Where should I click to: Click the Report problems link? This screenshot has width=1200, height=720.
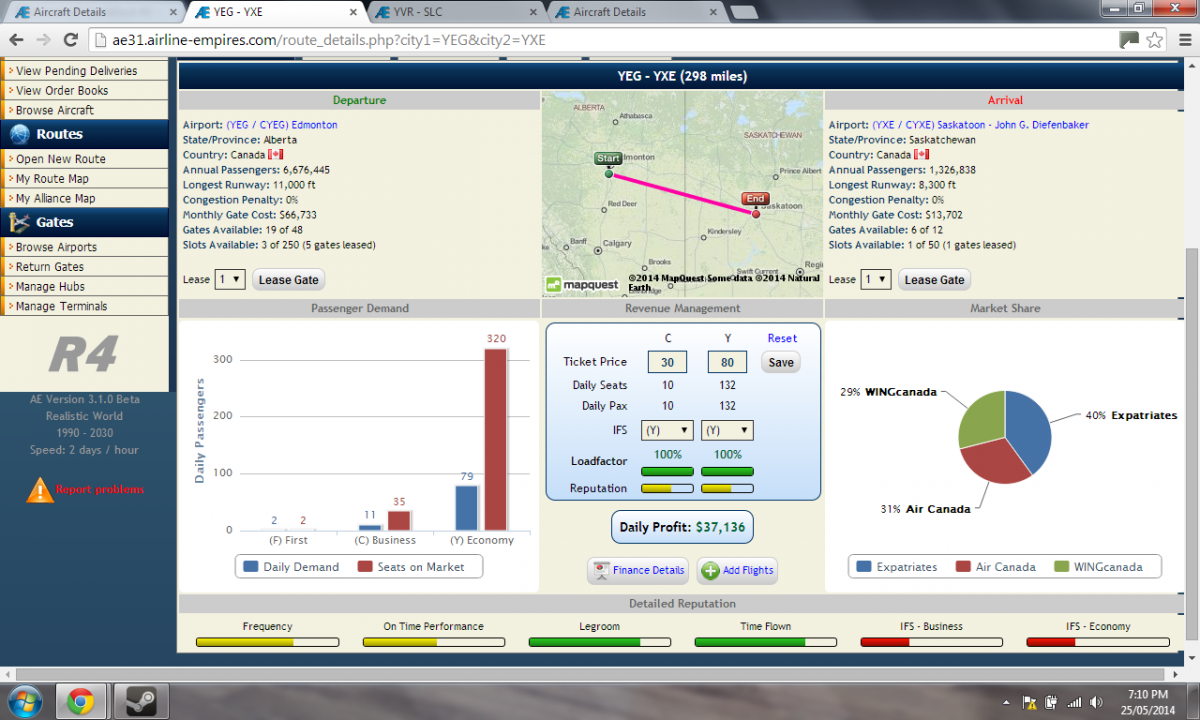(x=99, y=490)
